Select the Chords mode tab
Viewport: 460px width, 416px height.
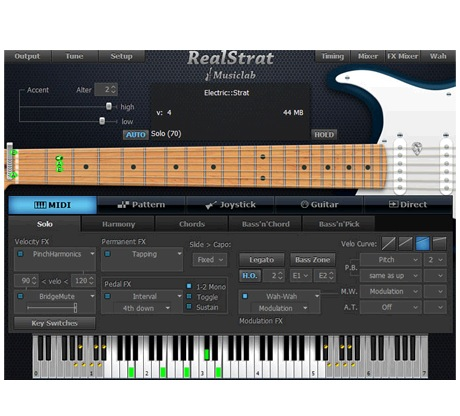pos(192,224)
